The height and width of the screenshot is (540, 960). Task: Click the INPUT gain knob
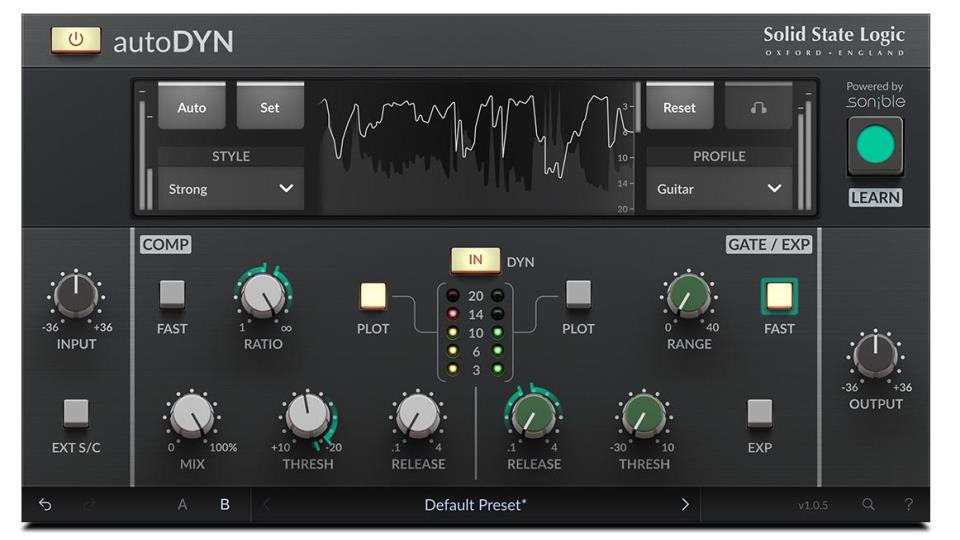click(x=76, y=296)
